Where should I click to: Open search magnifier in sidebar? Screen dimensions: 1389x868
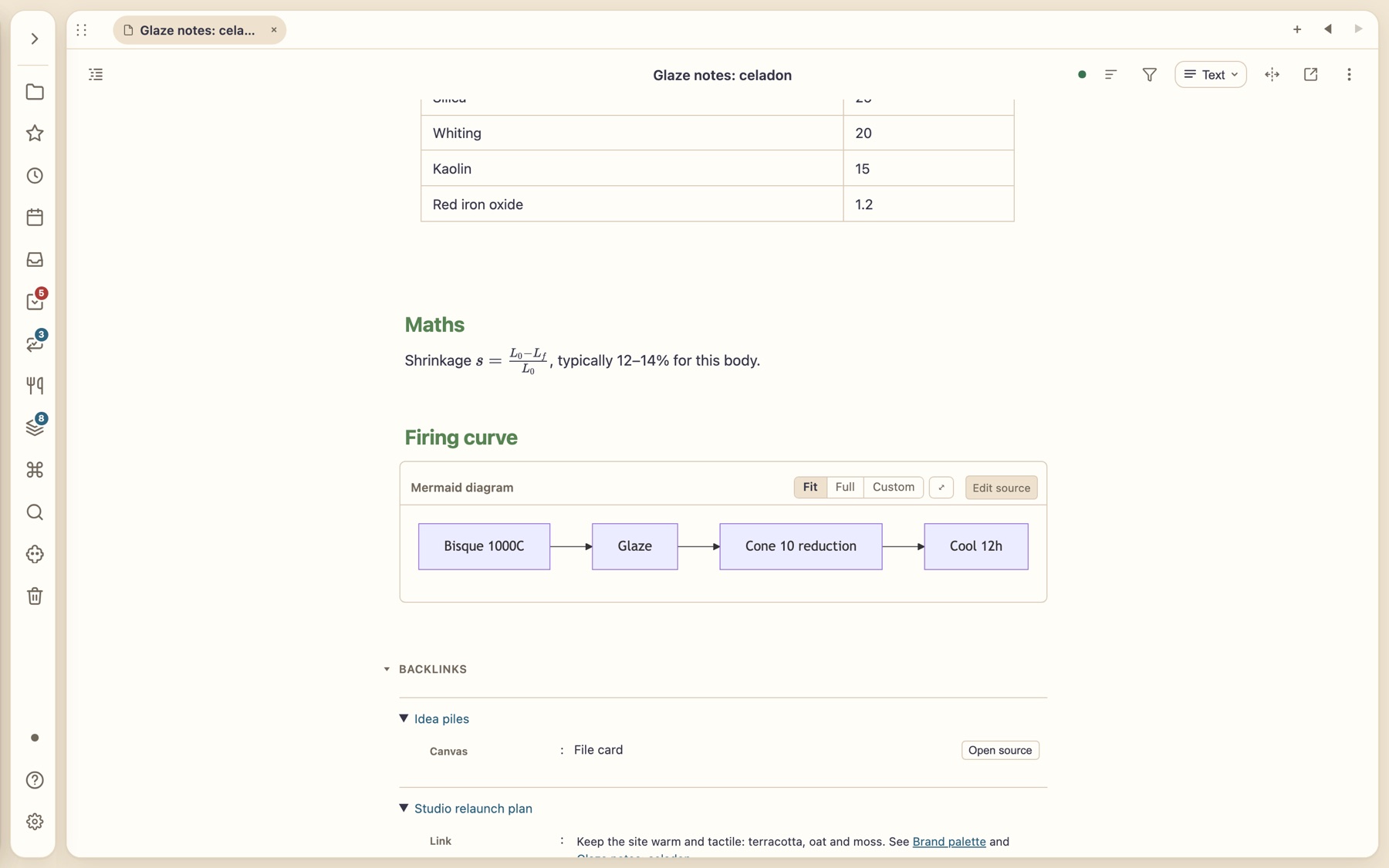35,512
